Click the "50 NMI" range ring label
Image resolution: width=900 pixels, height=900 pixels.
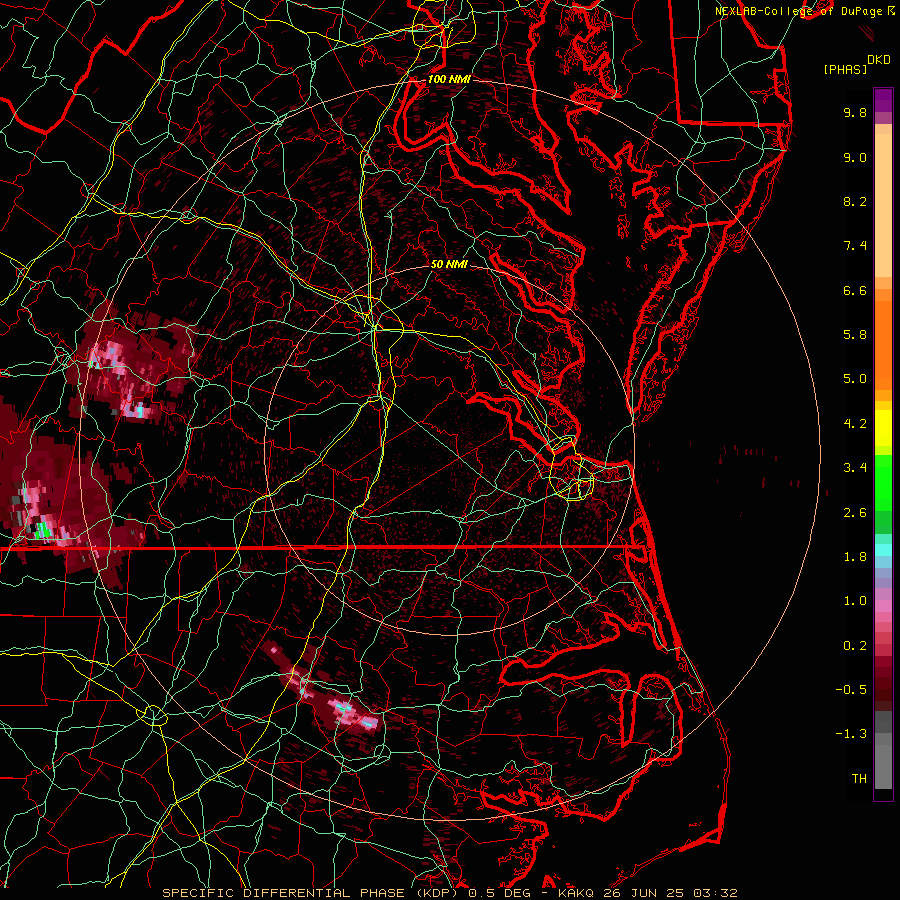pyautogui.click(x=449, y=265)
